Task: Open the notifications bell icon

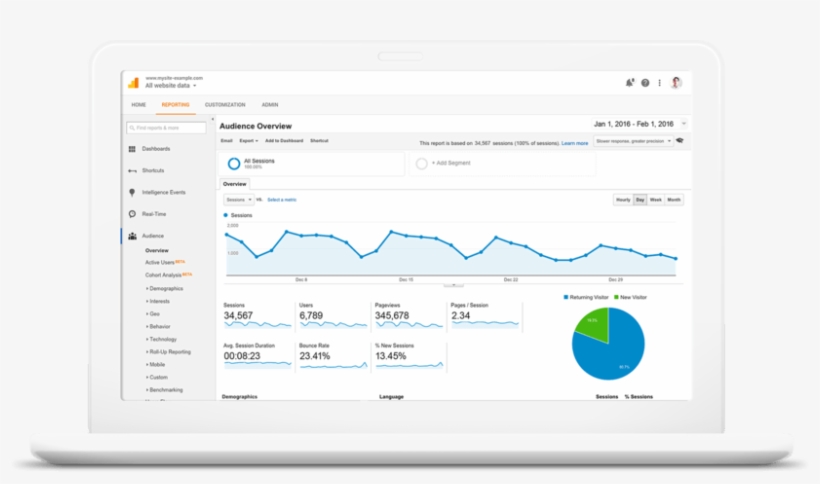Action: (x=630, y=83)
